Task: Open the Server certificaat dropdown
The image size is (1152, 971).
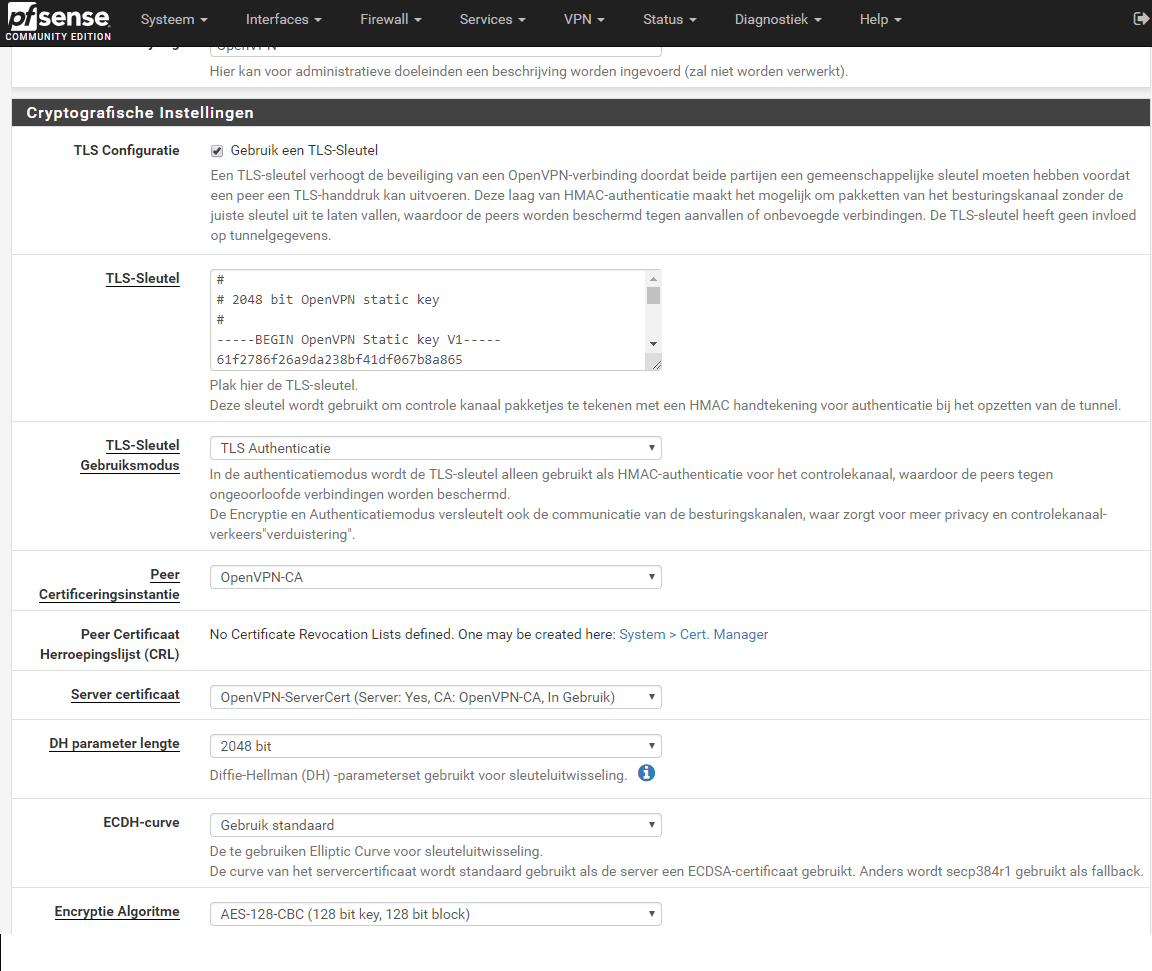Action: pos(436,697)
